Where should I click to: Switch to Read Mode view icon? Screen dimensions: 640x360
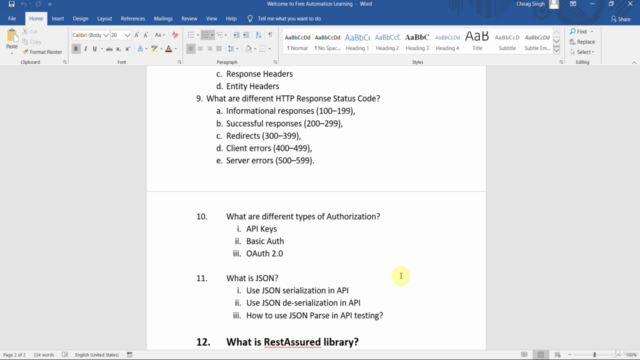tap(524, 355)
